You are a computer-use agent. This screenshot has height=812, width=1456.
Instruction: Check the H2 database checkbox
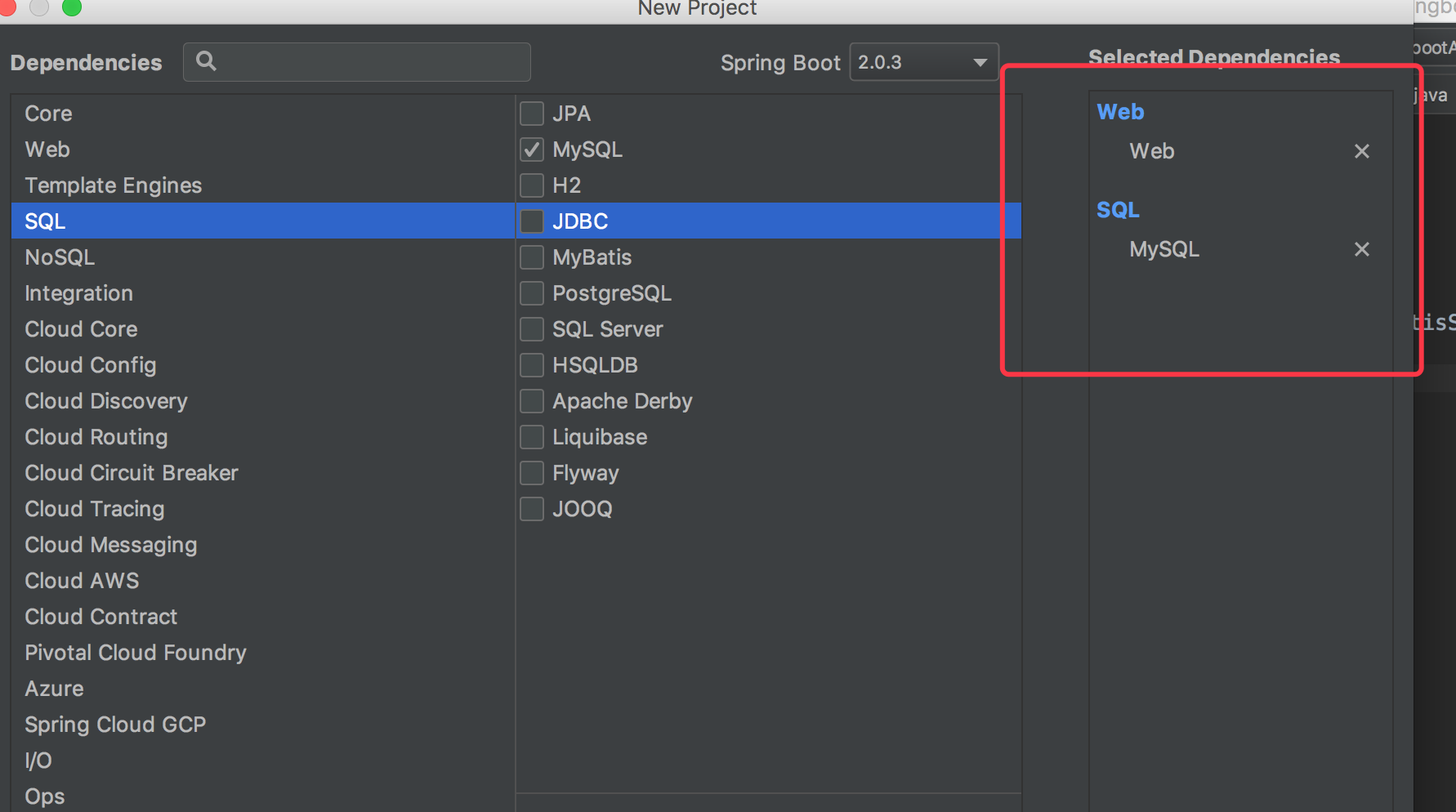(x=532, y=185)
